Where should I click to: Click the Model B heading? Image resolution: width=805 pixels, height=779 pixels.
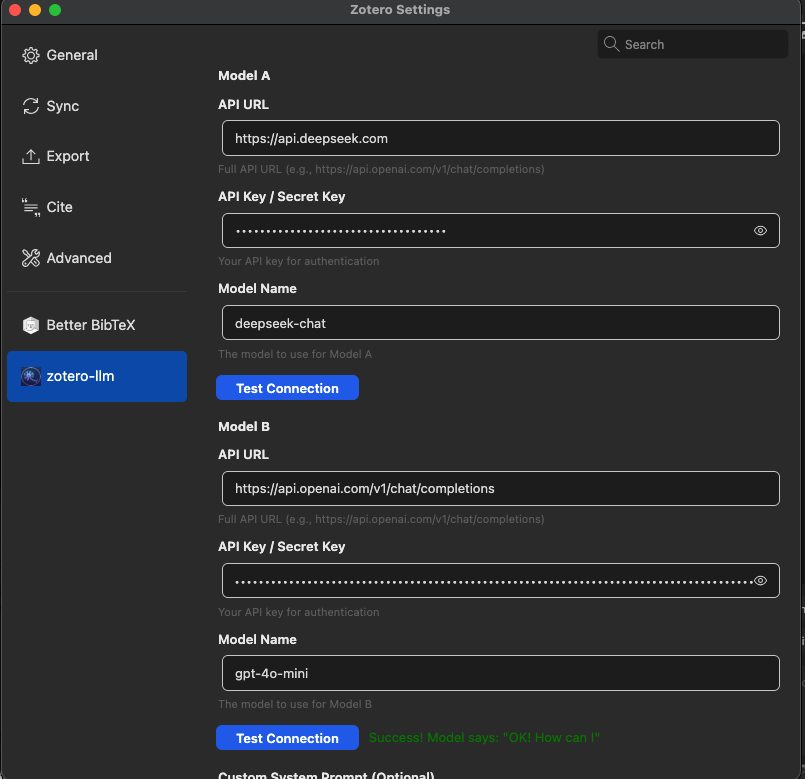[244, 427]
